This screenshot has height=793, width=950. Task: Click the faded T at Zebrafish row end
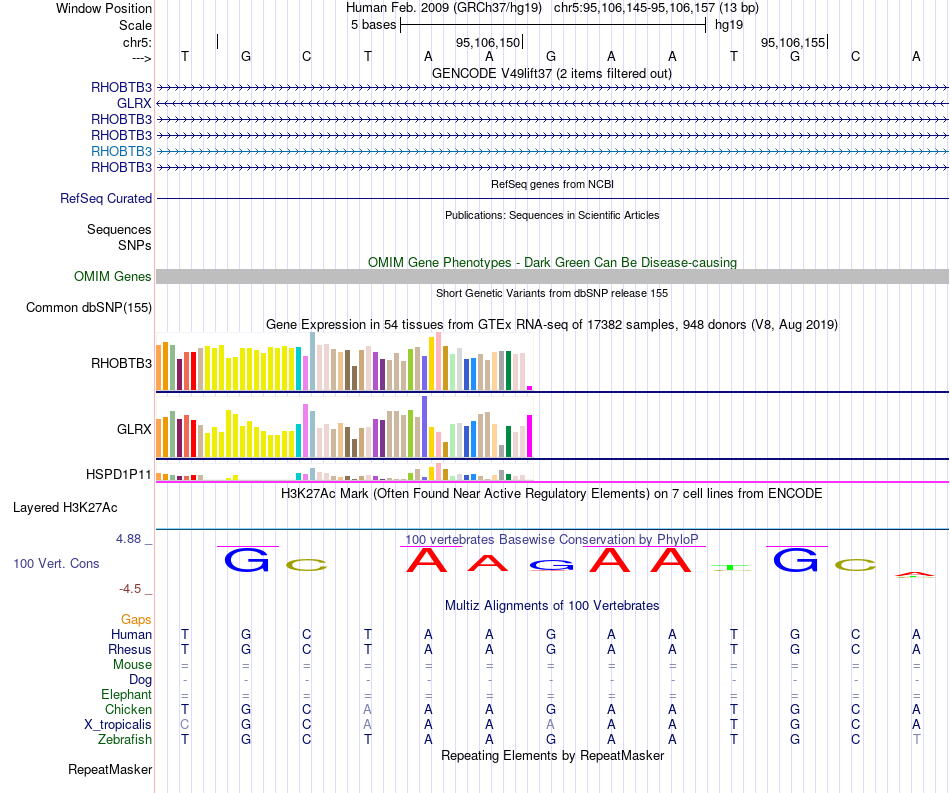(917, 740)
